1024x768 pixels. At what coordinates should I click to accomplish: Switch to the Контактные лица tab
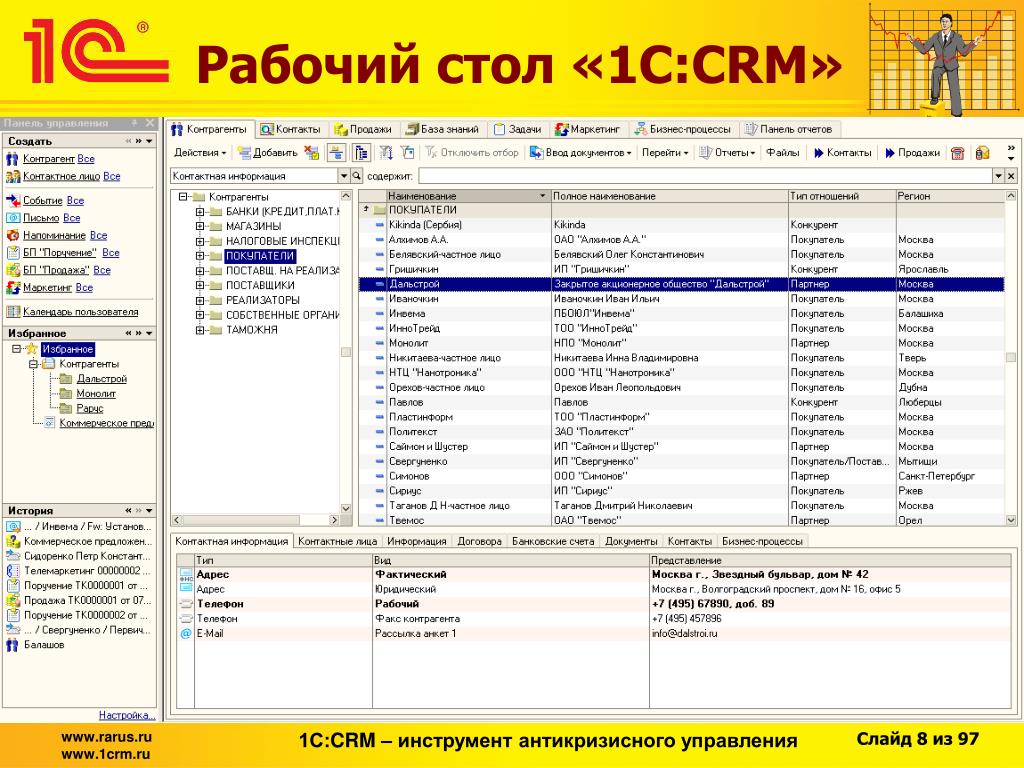(x=338, y=541)
